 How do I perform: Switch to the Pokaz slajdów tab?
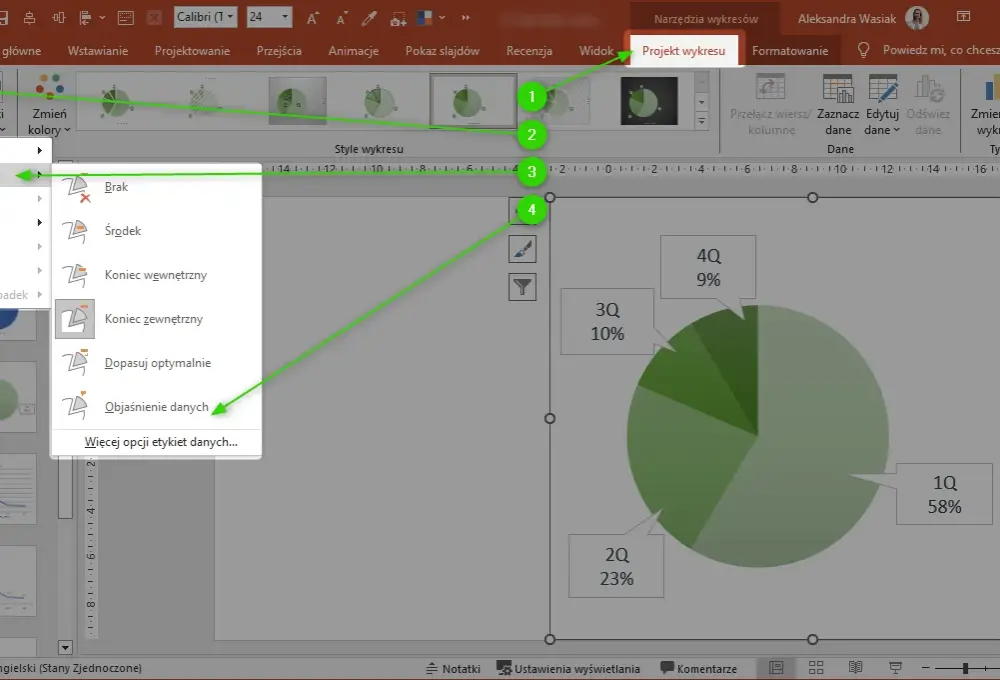click(x=442, y=50)
